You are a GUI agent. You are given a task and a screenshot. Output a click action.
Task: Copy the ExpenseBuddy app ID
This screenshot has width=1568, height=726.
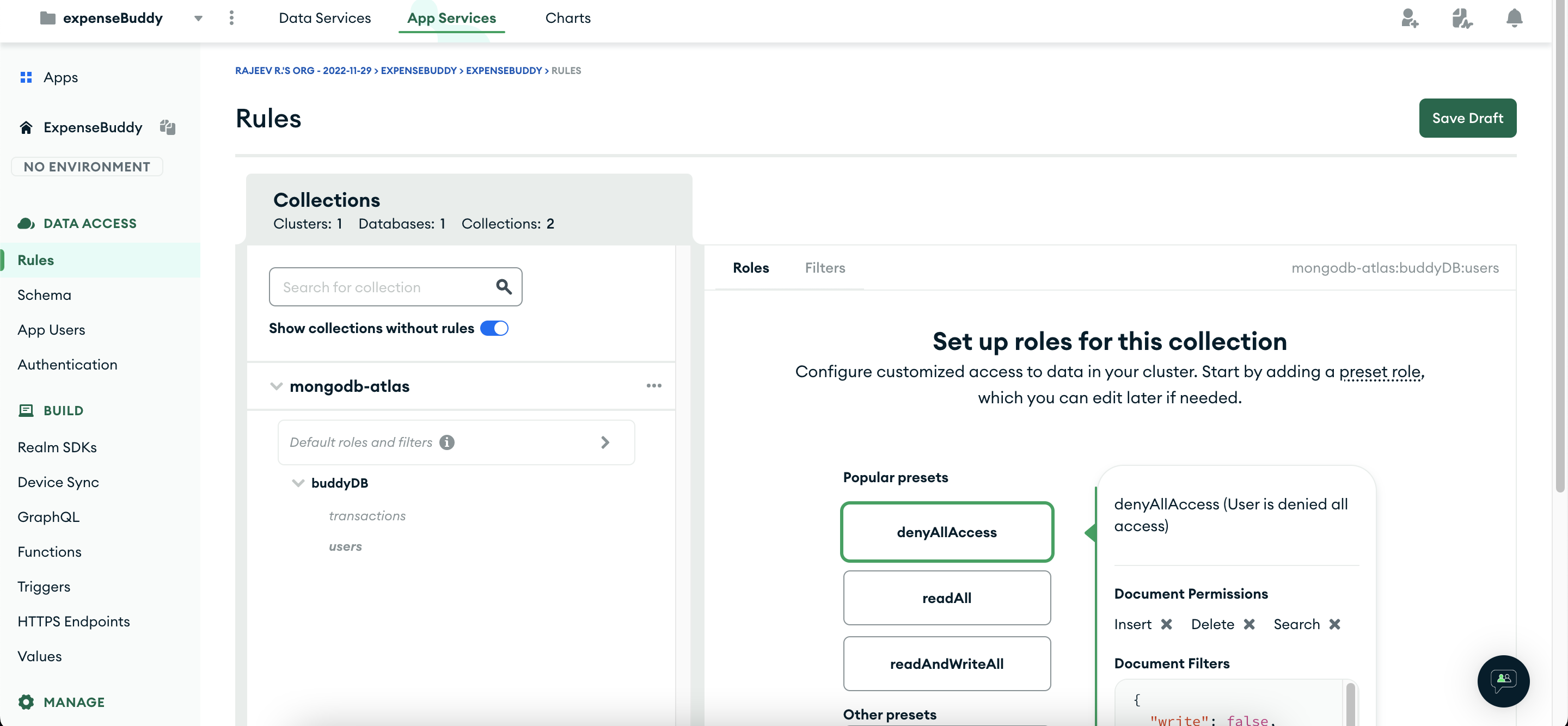pos(167,127)
